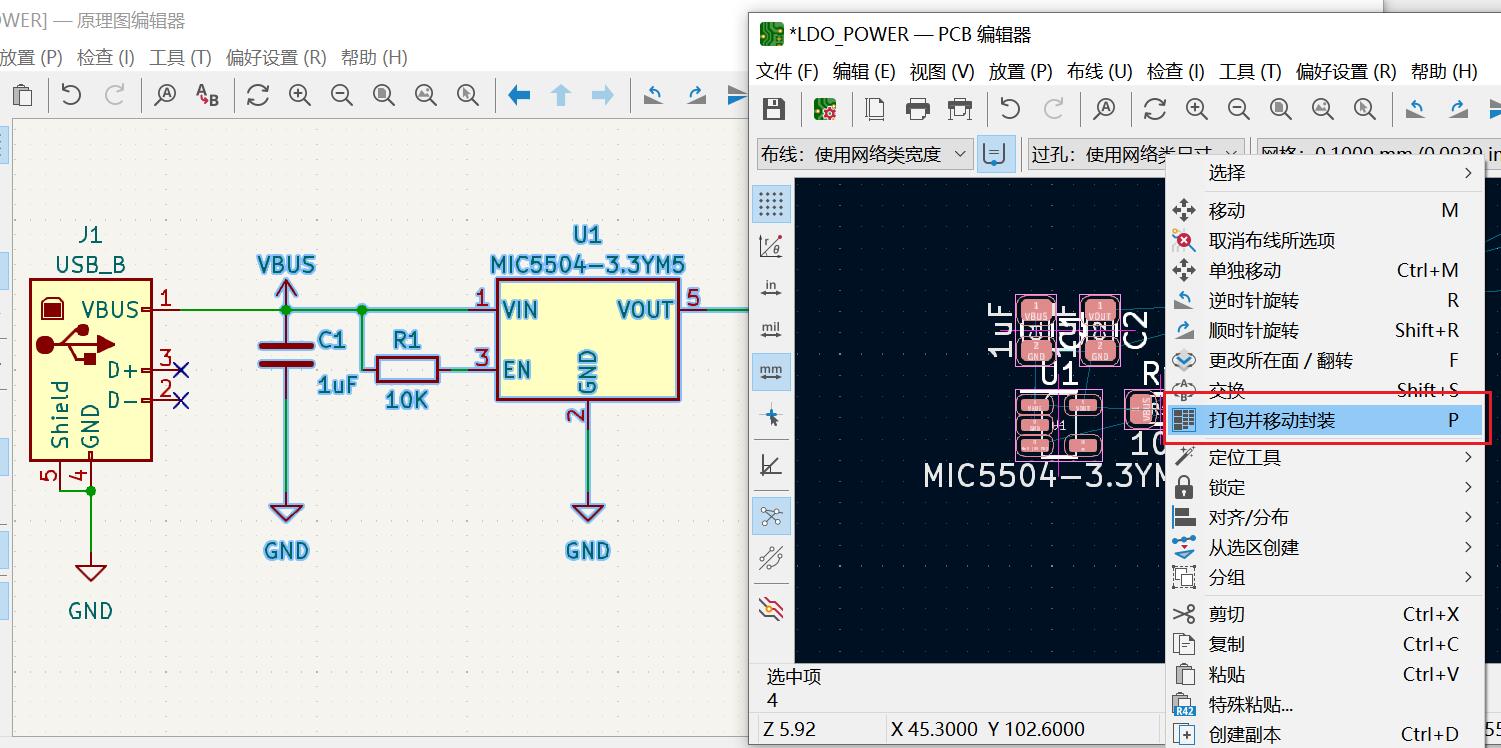Open the 布线 menu in the PCB editor
The image size is (1501, 748).
(1098, 70)
